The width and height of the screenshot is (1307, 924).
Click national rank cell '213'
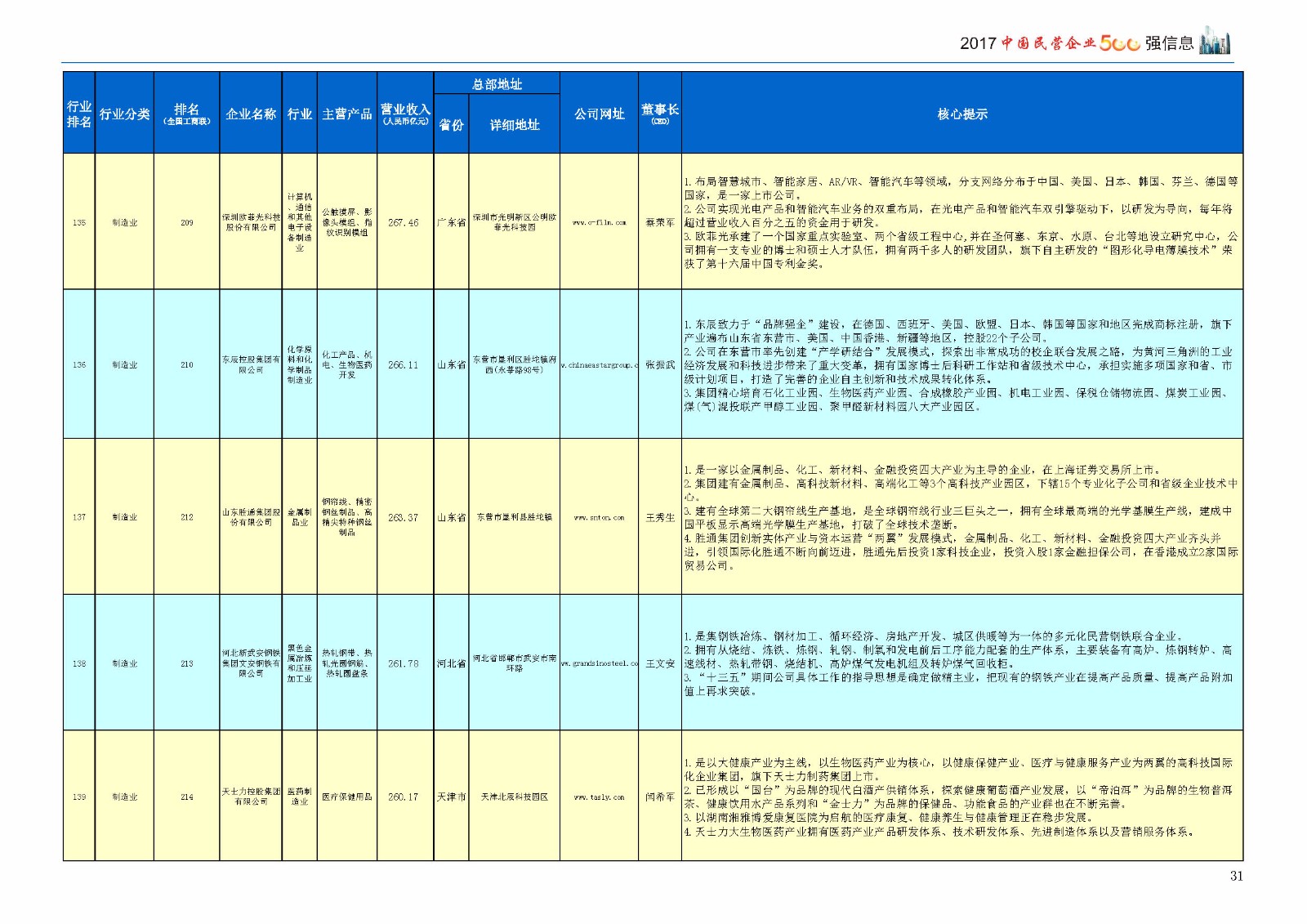[x=187, y=663]
